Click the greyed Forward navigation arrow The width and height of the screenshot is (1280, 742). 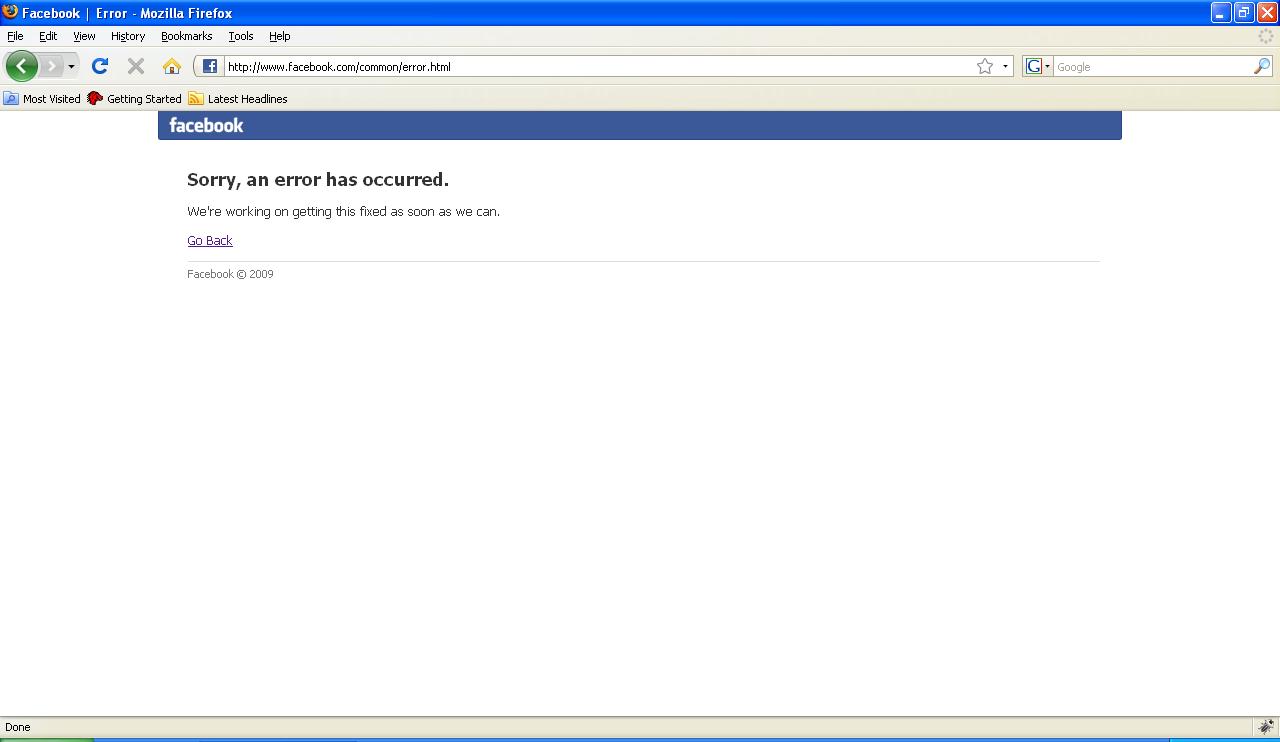coord(51,66)
